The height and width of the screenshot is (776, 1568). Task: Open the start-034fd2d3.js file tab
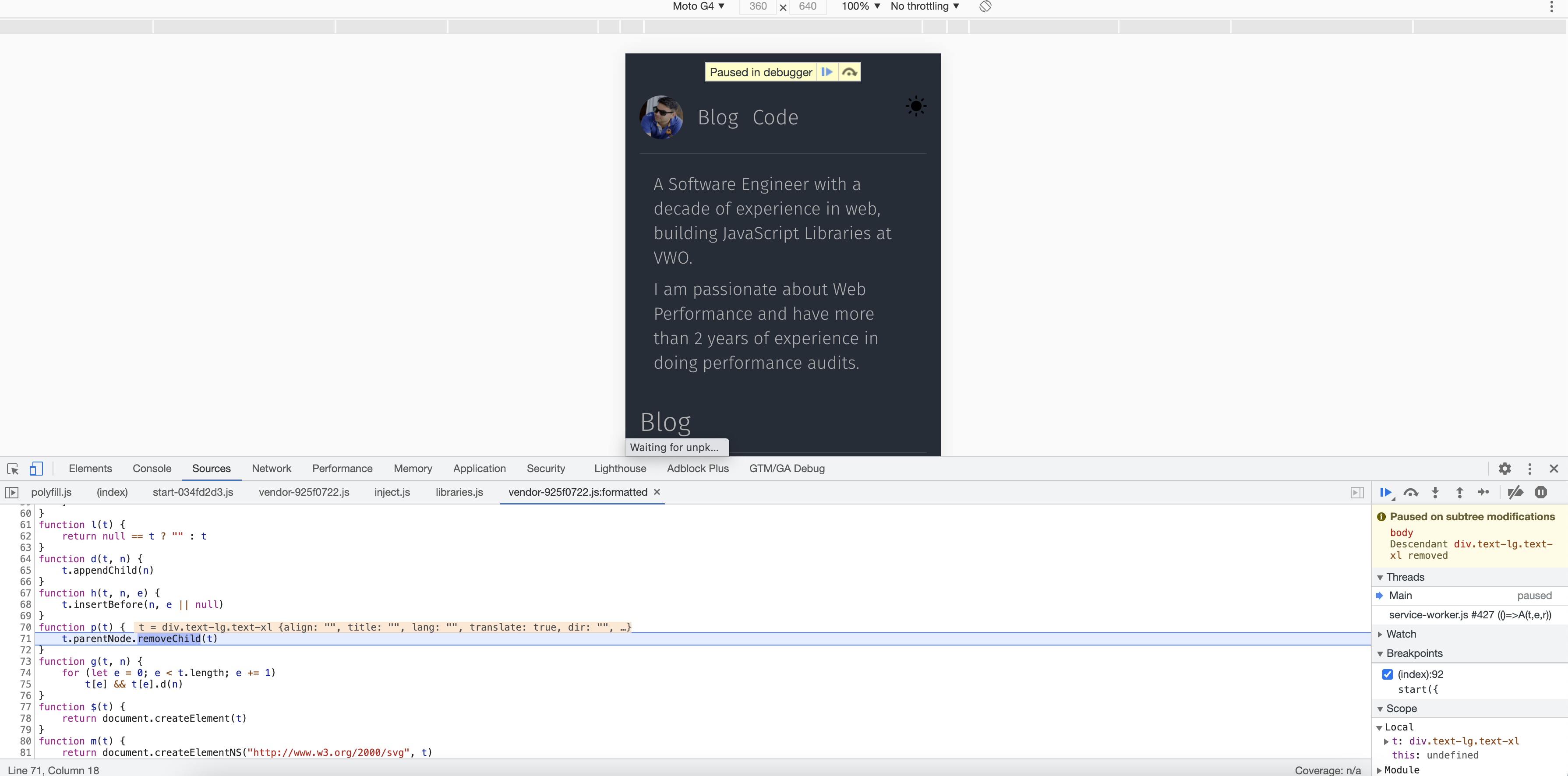pos(193,492)
